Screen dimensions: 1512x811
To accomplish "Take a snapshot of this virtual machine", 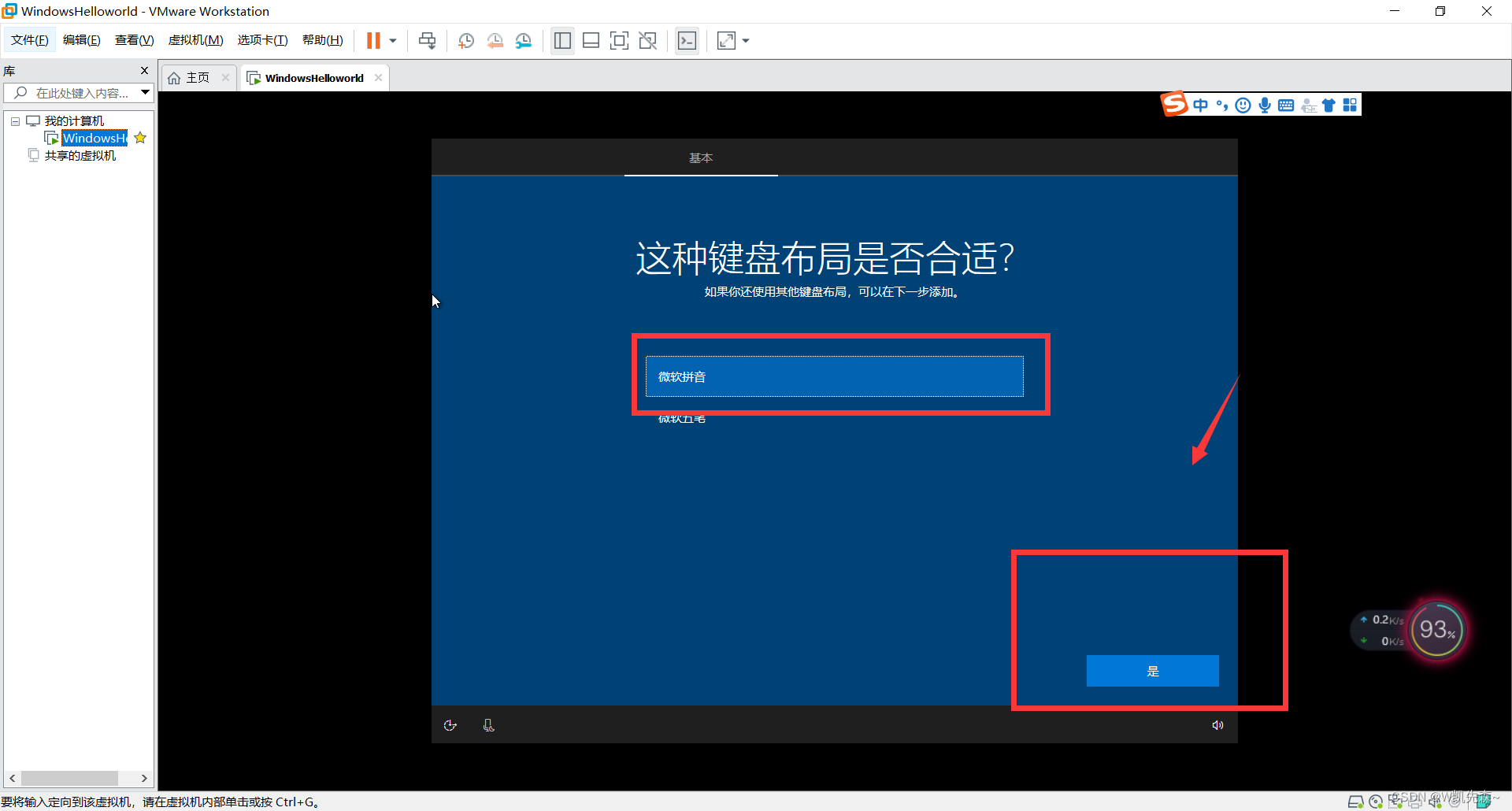I will coord(466,41).
